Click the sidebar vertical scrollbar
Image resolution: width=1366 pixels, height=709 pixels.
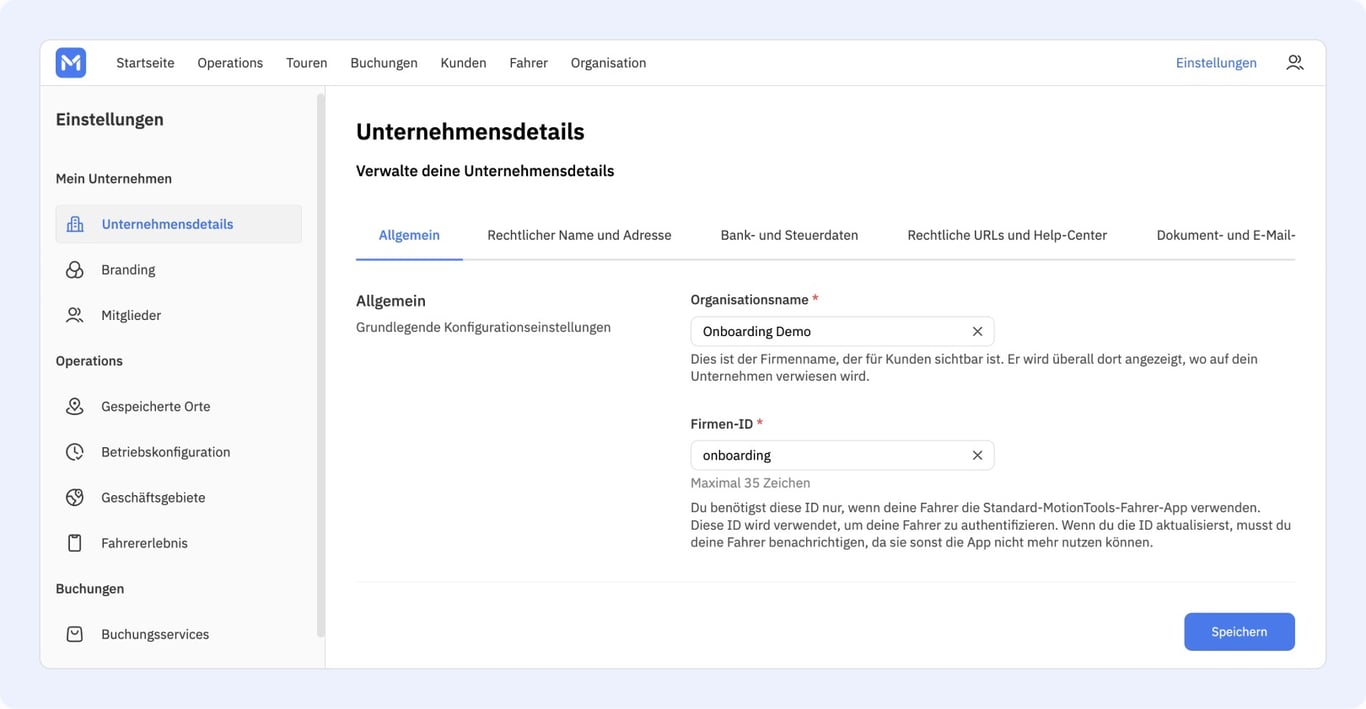tap(320, 365)
